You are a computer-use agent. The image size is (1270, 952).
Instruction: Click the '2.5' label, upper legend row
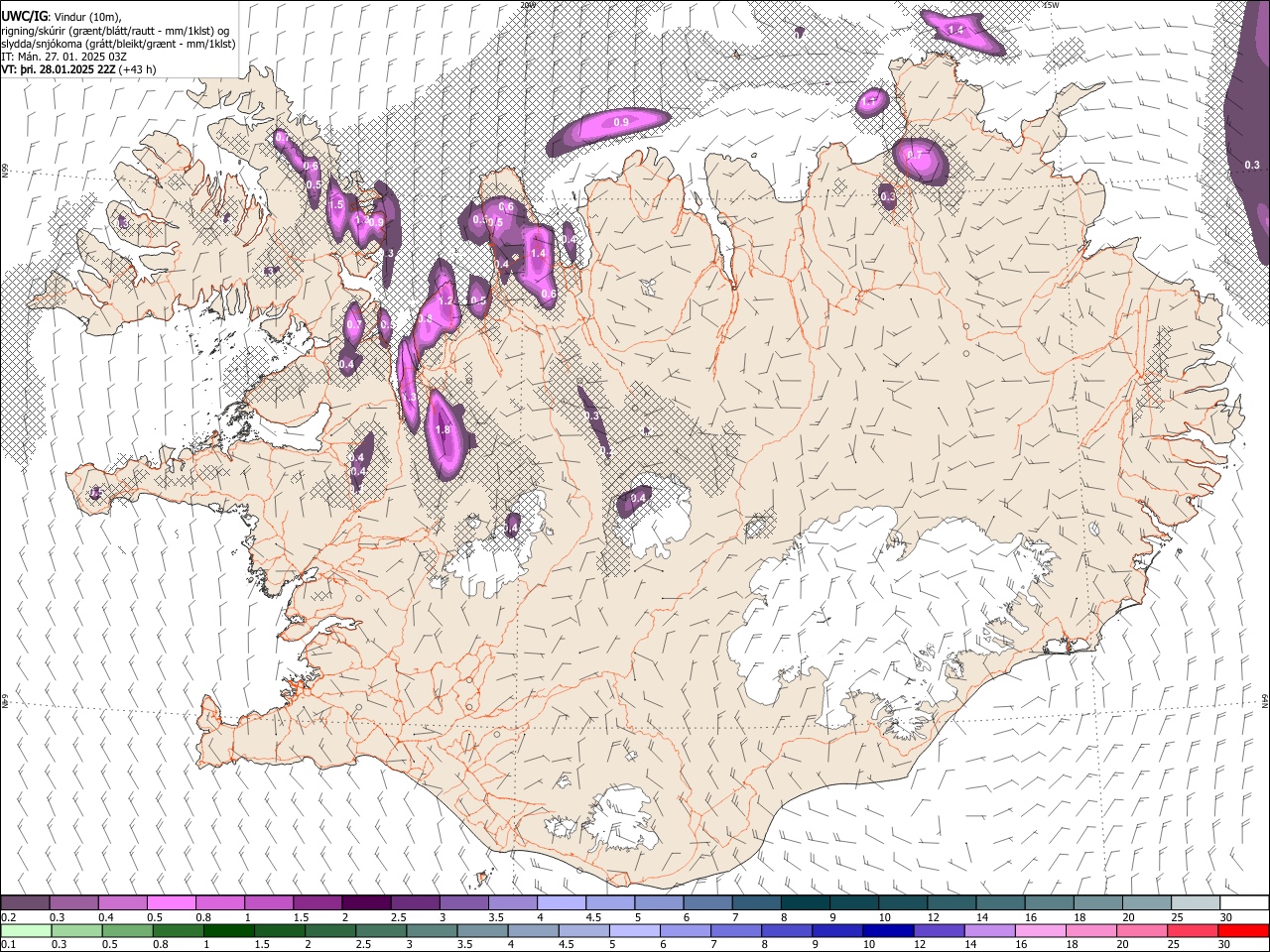coord(398,917)
